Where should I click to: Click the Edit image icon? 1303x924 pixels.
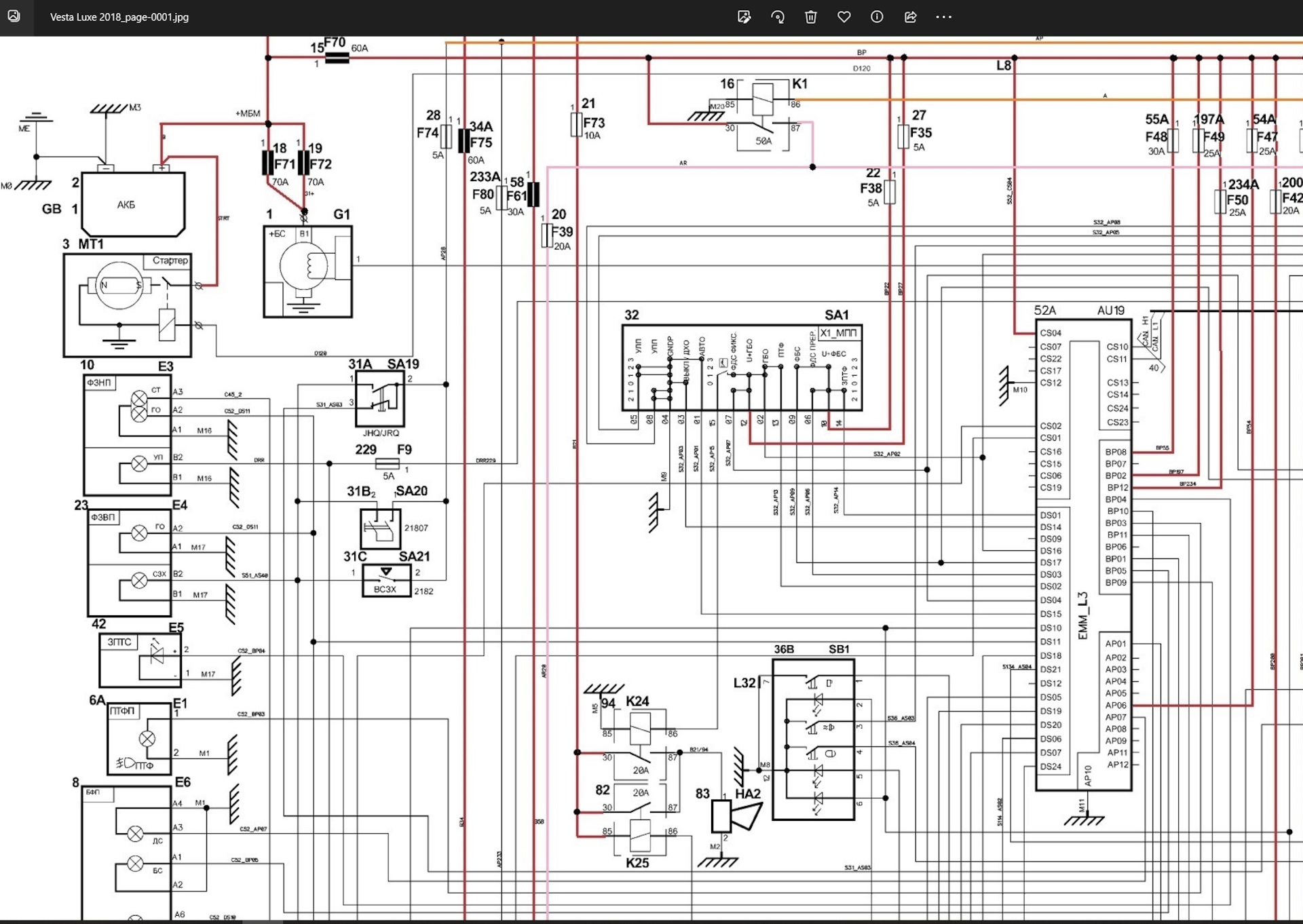(744, 17)
